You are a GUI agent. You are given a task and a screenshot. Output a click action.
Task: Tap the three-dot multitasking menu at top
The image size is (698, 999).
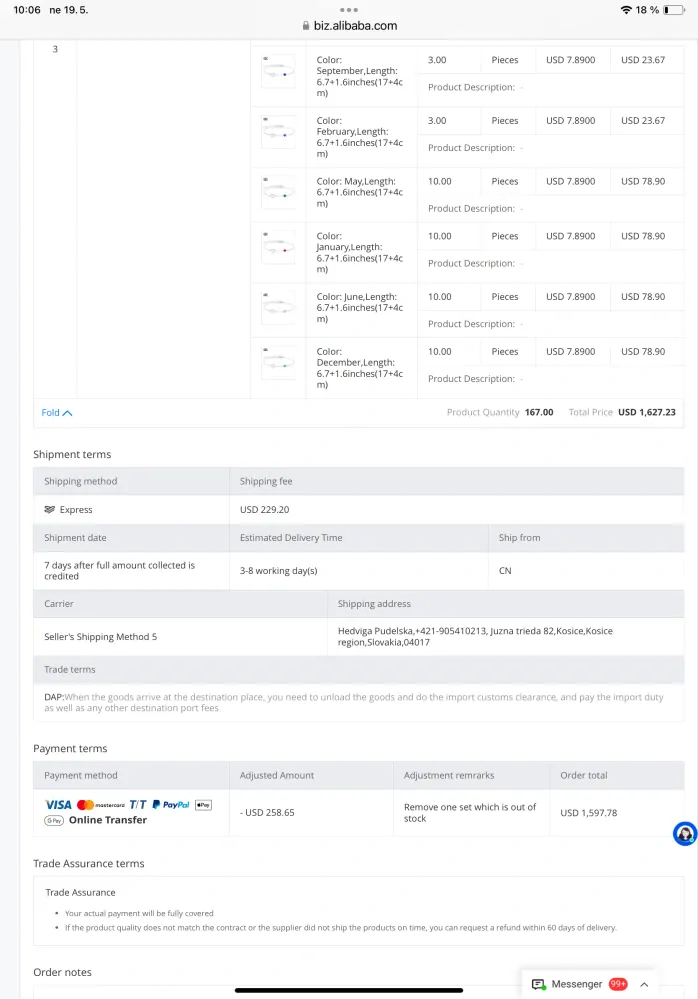click(x=349, y=9)
